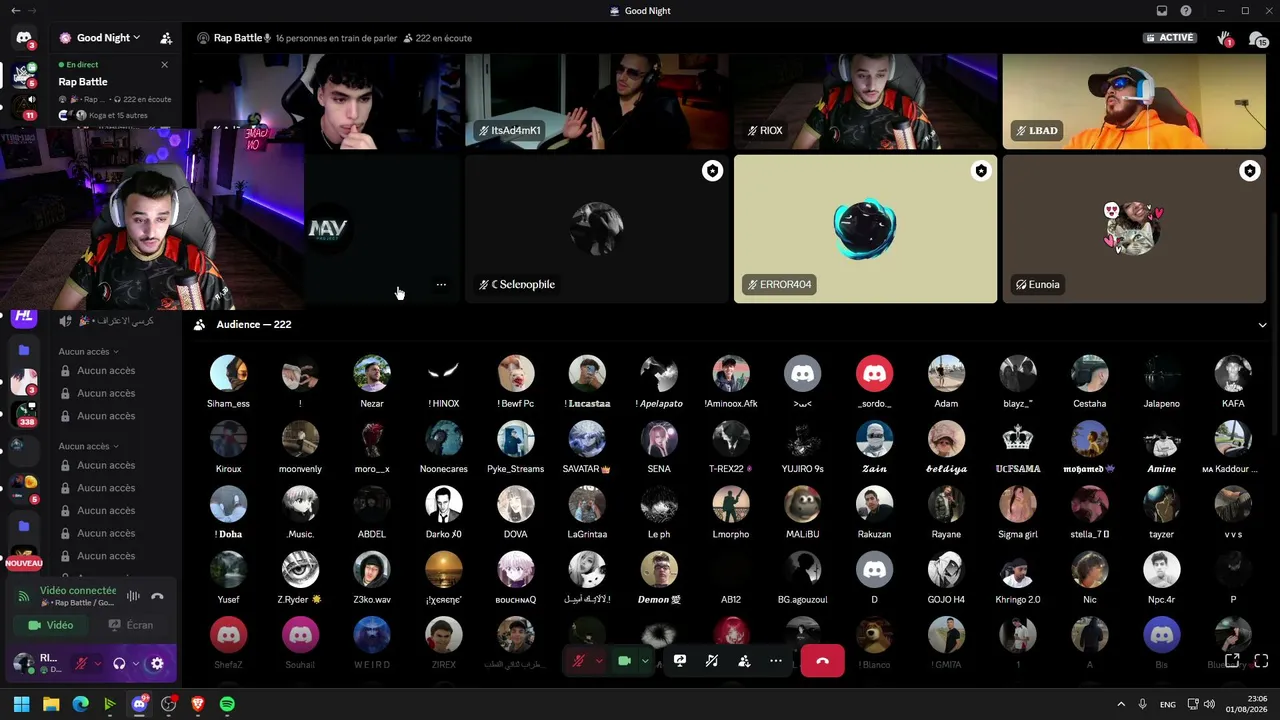Open own user avatar in user panel
Viewport: 1280px width, 720px height.
24,663
